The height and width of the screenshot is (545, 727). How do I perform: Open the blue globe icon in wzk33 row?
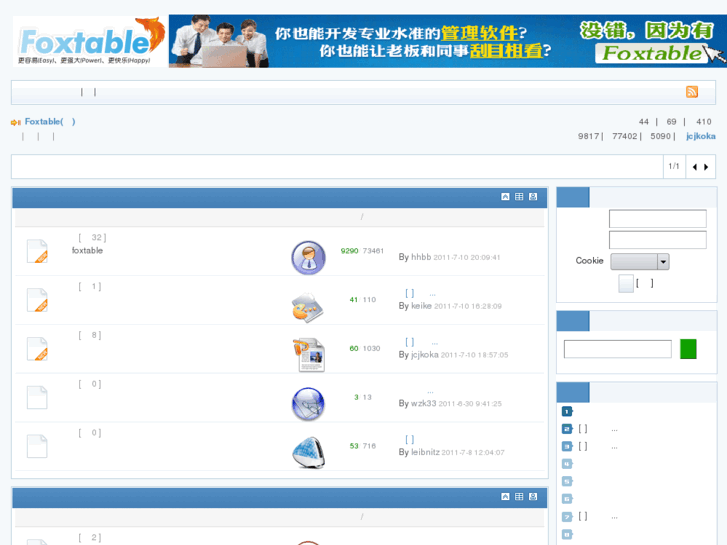click(x=308, y=404)
